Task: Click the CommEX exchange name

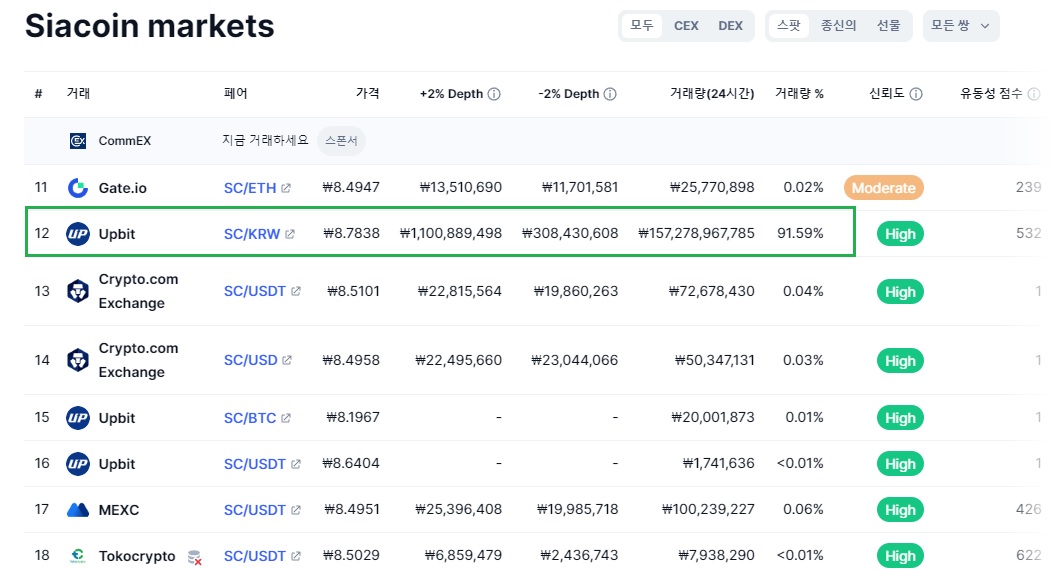Action: 125,141
